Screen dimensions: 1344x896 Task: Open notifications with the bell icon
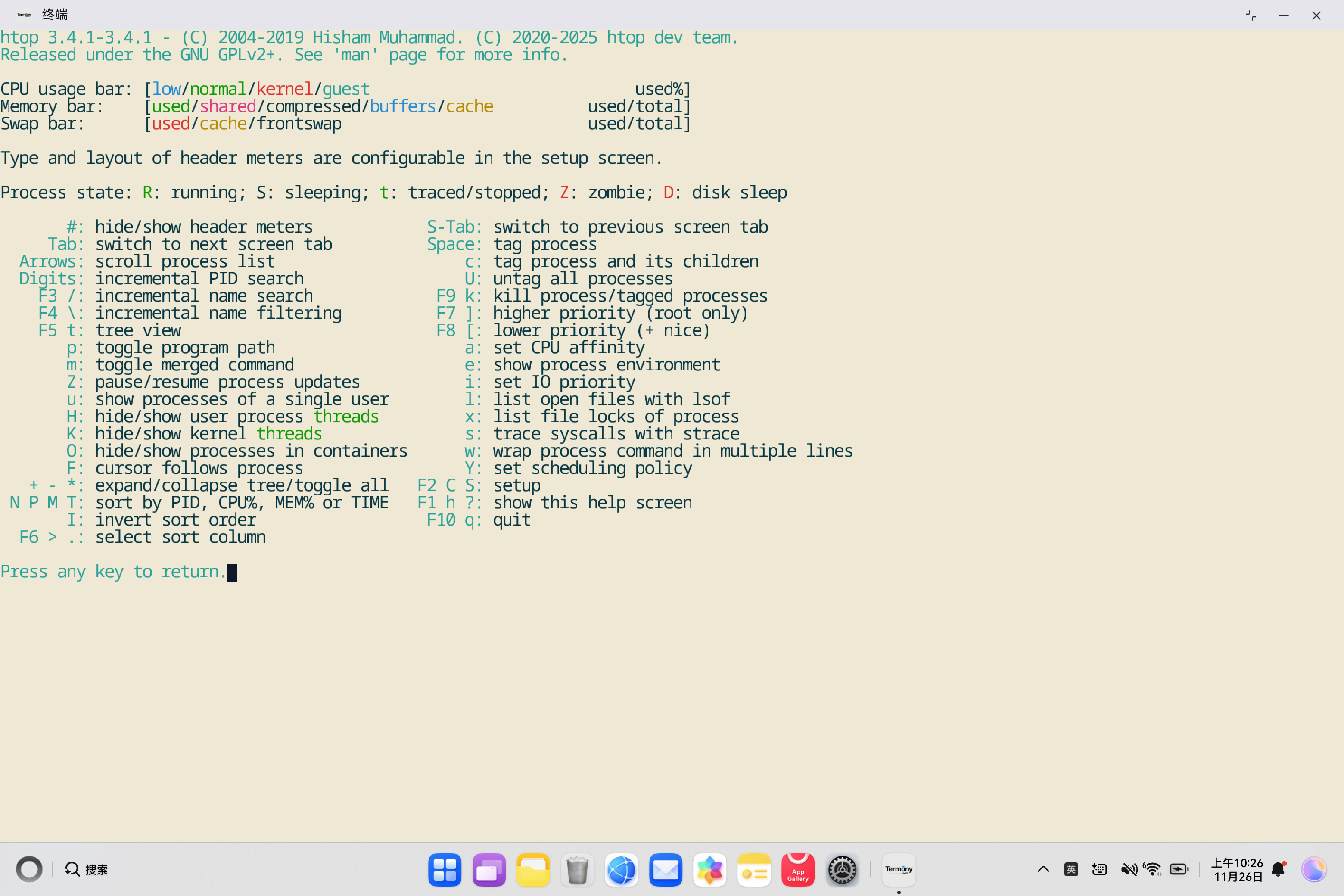click(1279, 870)
